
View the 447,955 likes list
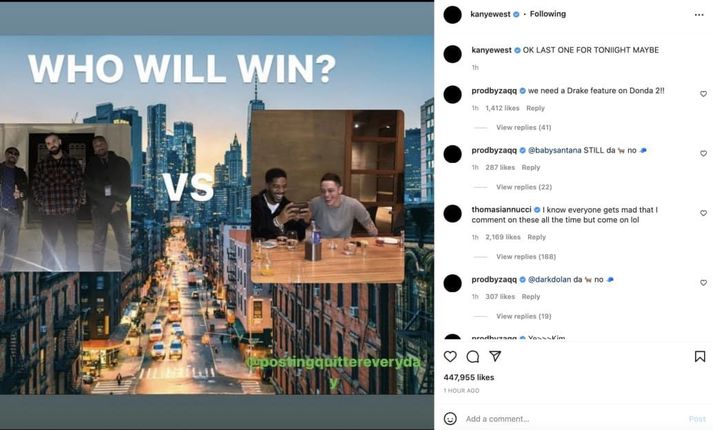tap(468, 377)
